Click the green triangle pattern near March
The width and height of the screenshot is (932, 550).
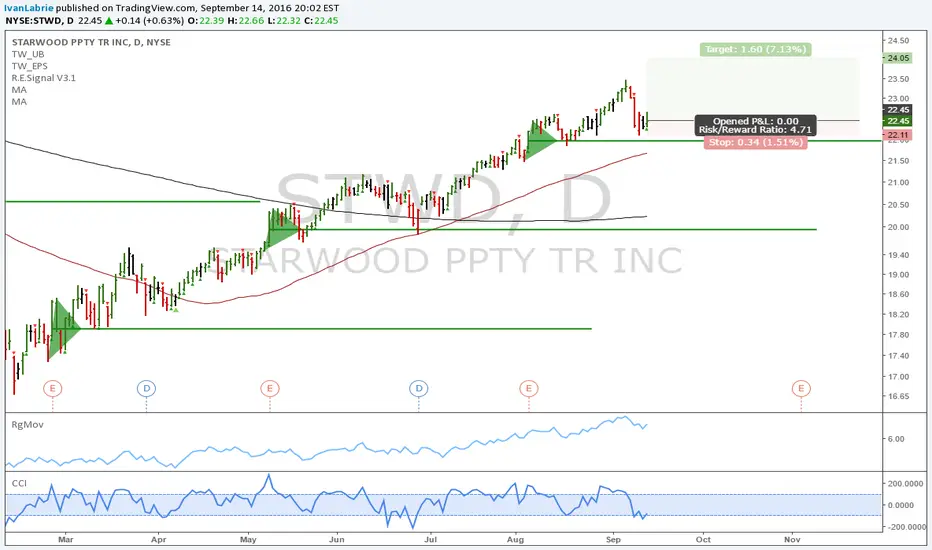(x=64, y=328)
